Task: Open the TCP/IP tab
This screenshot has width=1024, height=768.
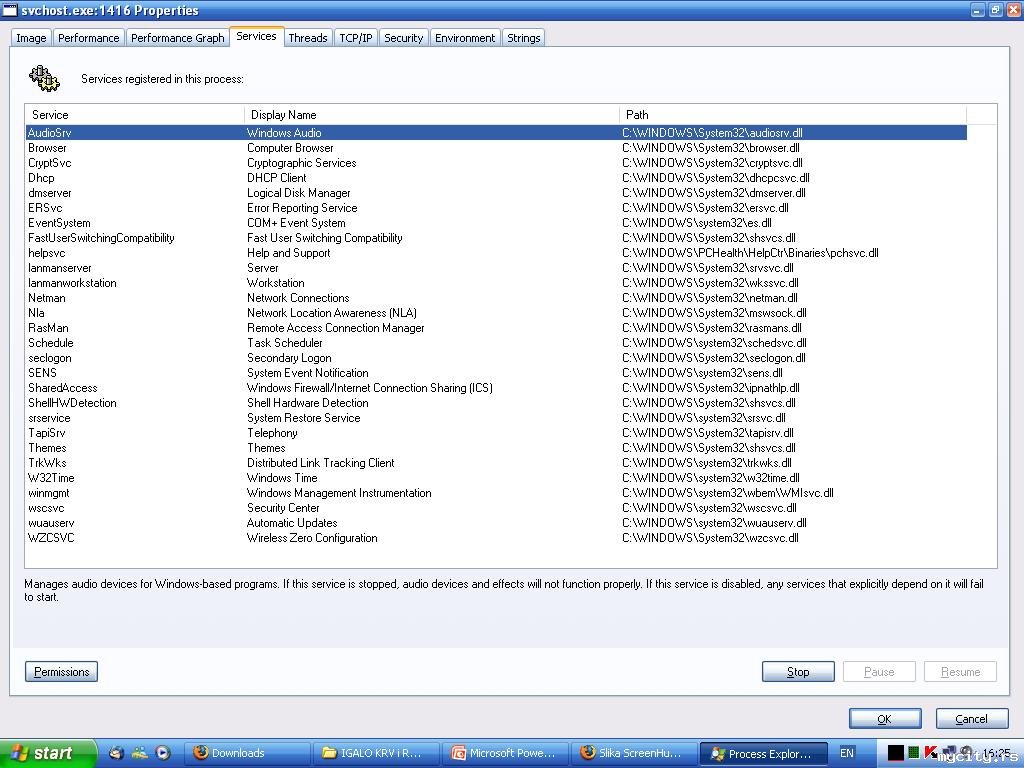Action: 356,38
